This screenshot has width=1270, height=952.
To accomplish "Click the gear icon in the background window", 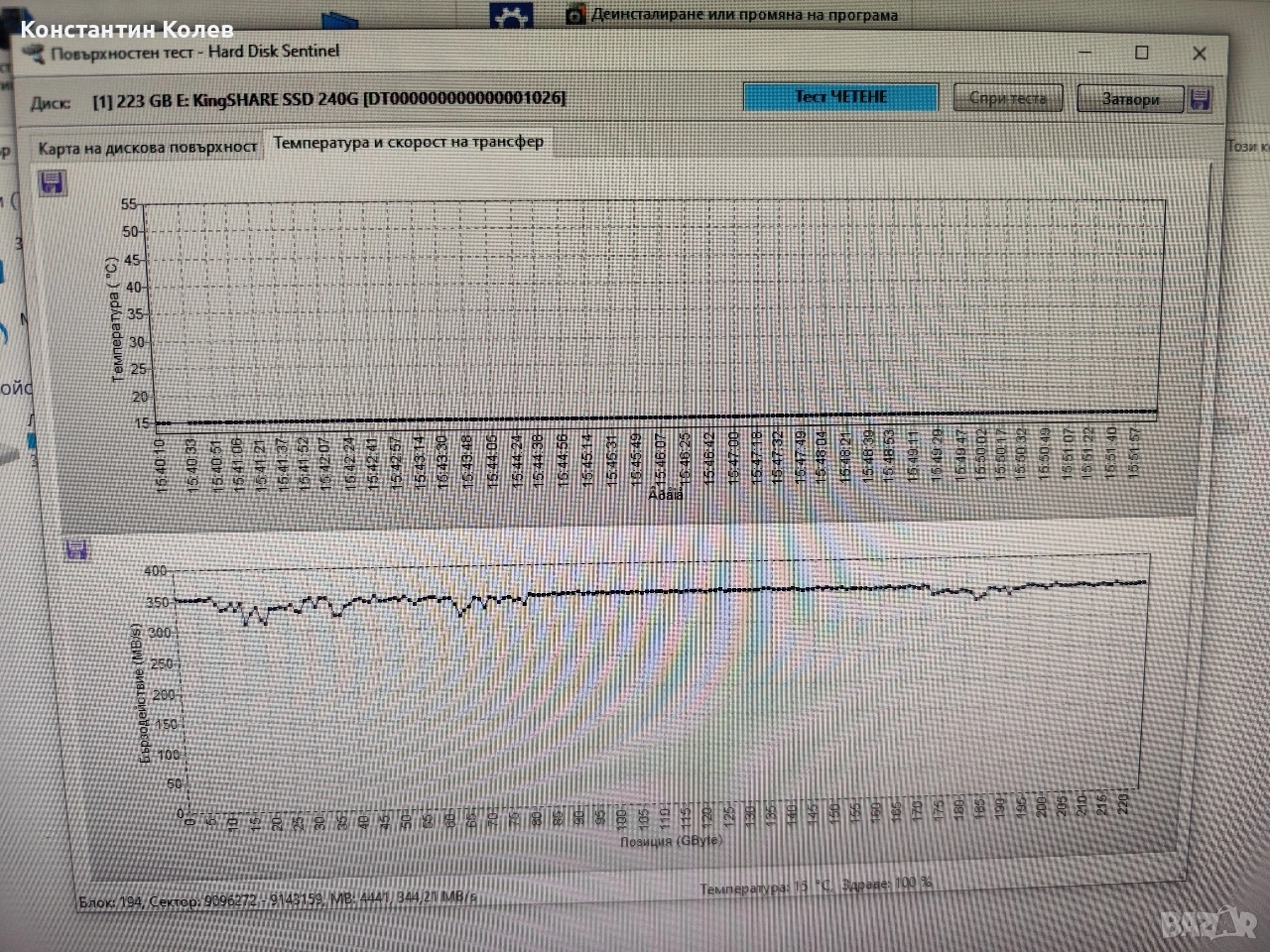I will (513, 17).
